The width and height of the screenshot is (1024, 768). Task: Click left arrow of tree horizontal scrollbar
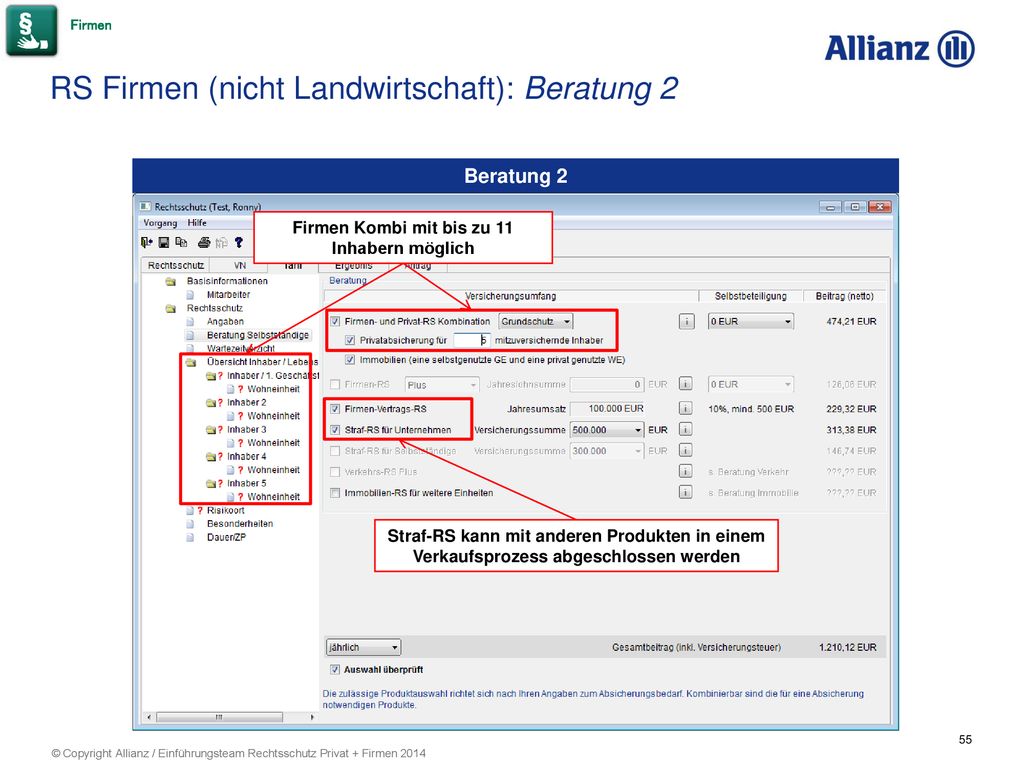(x=150, y=717)
